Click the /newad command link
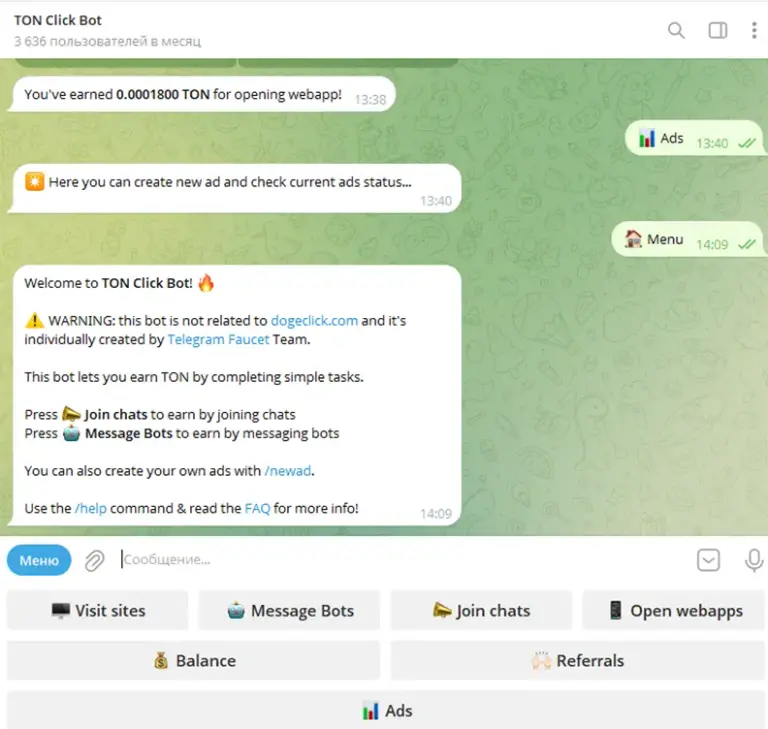768x729 pixels. click(x=288, y=471)
